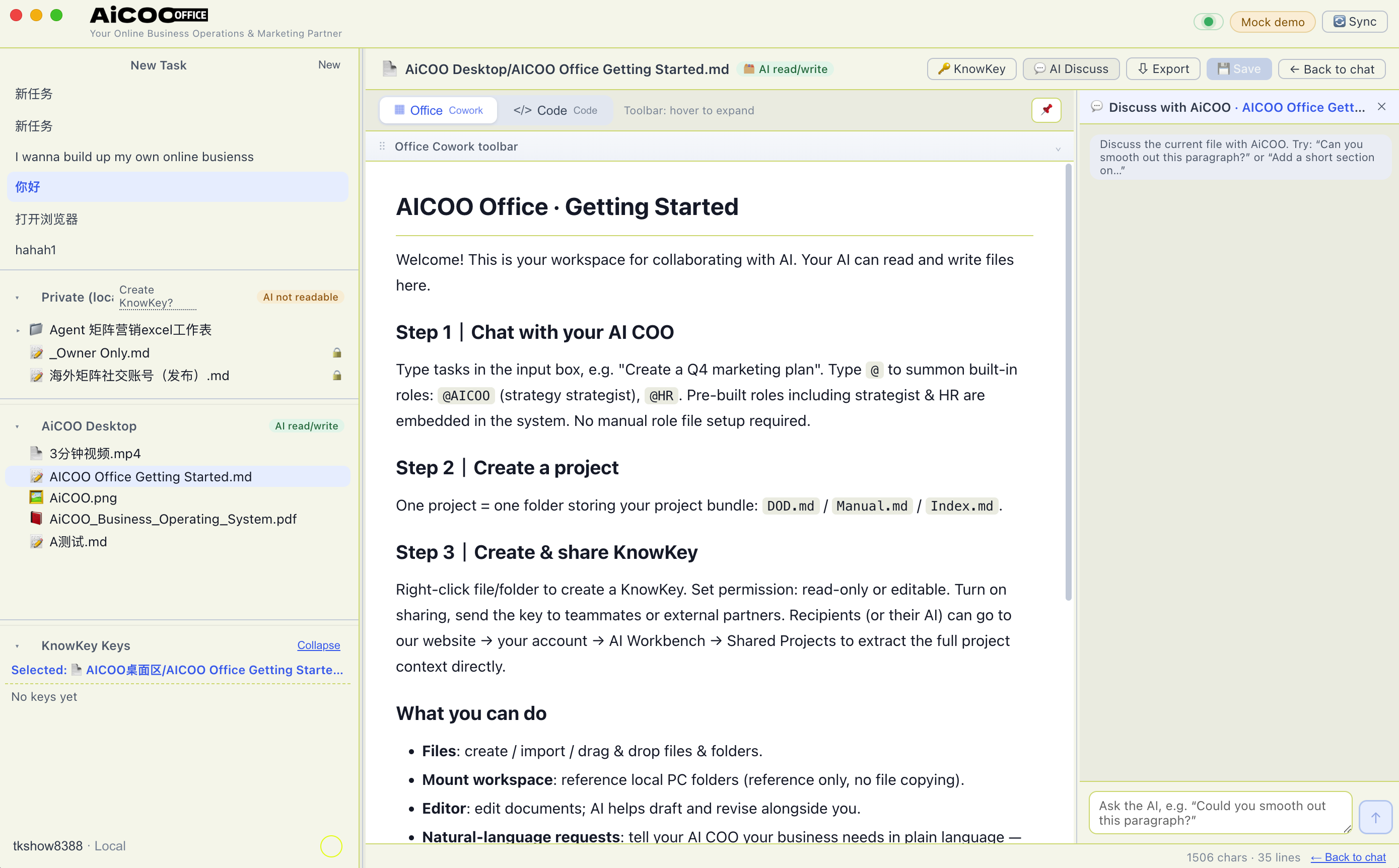Viewport: 1399px width, 868px height.
Task: Collapse the KnowKey Keys section arrow
Action: [17, 646]
